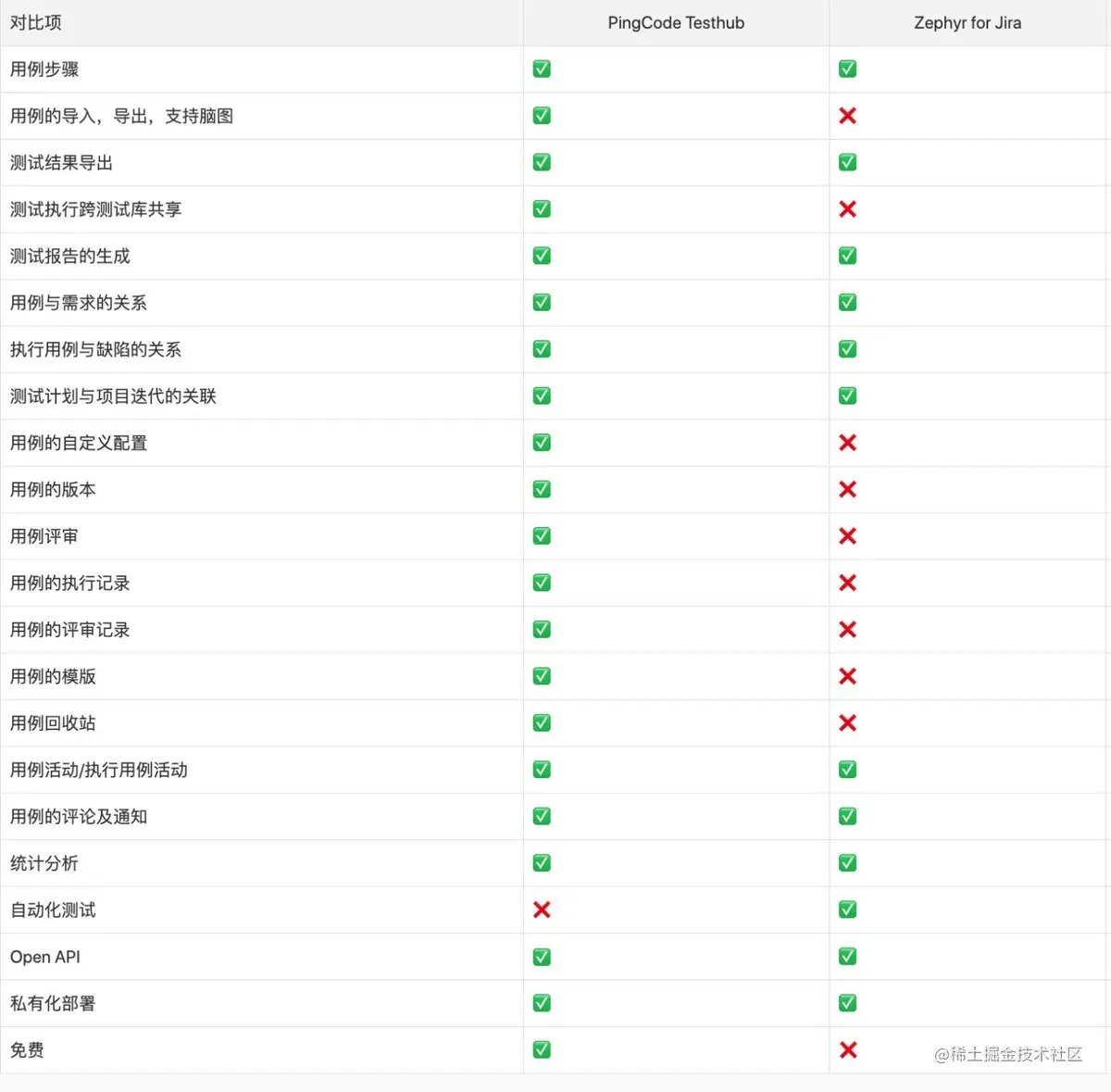Click PingCode check for 用例的导入，导出
The image size is (1111, 1092).
[542, 116]
